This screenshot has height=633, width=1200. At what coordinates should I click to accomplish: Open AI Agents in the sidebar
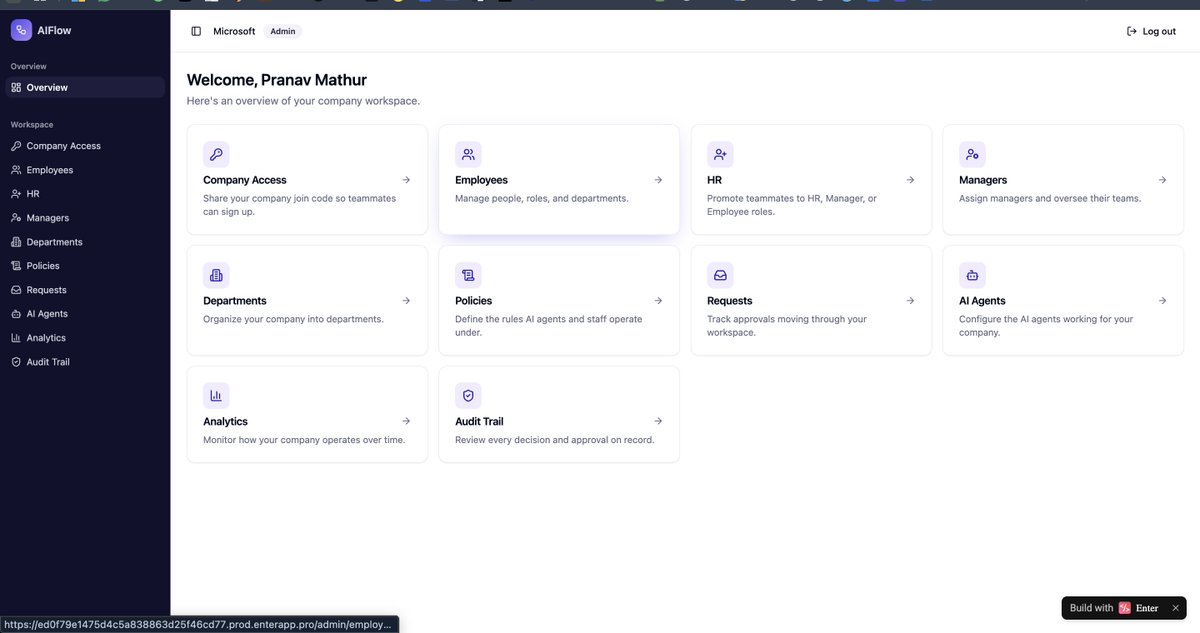[x=84, y=314]
